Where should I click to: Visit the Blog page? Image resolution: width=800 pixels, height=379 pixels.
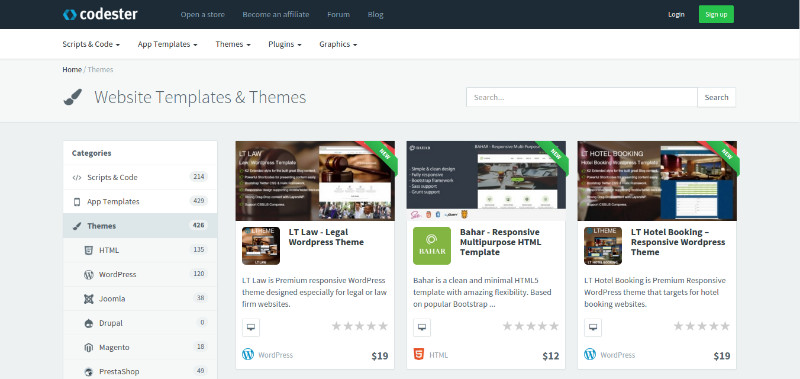point(376,14)
